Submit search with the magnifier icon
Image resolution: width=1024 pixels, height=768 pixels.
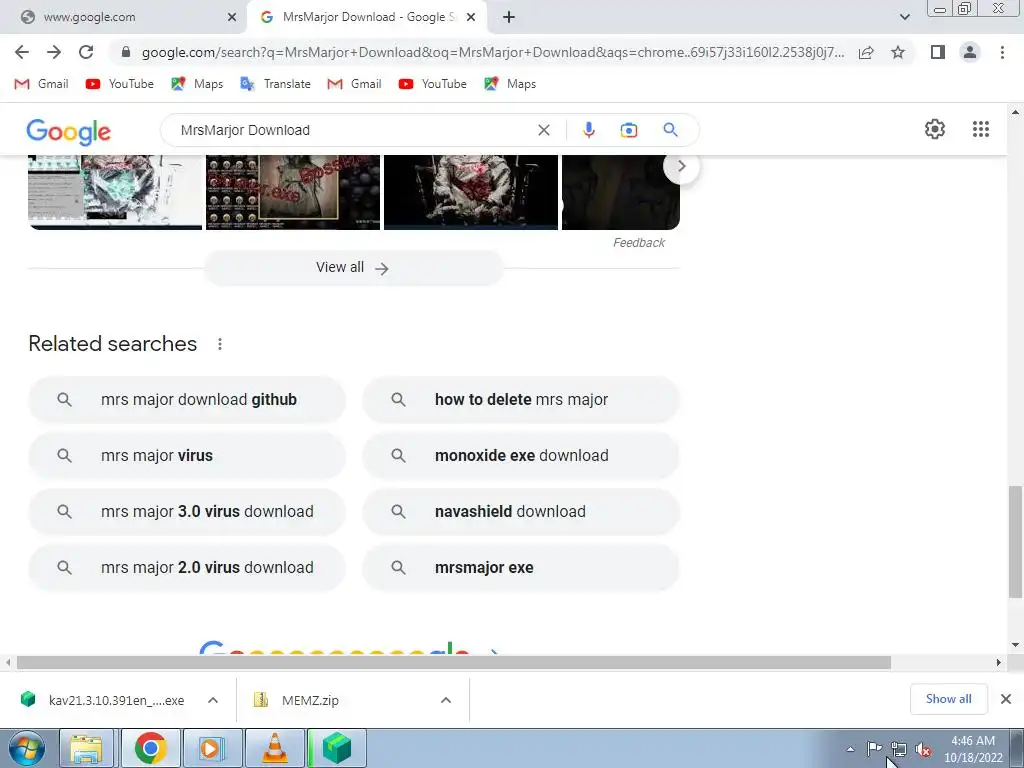pos(670,130)
